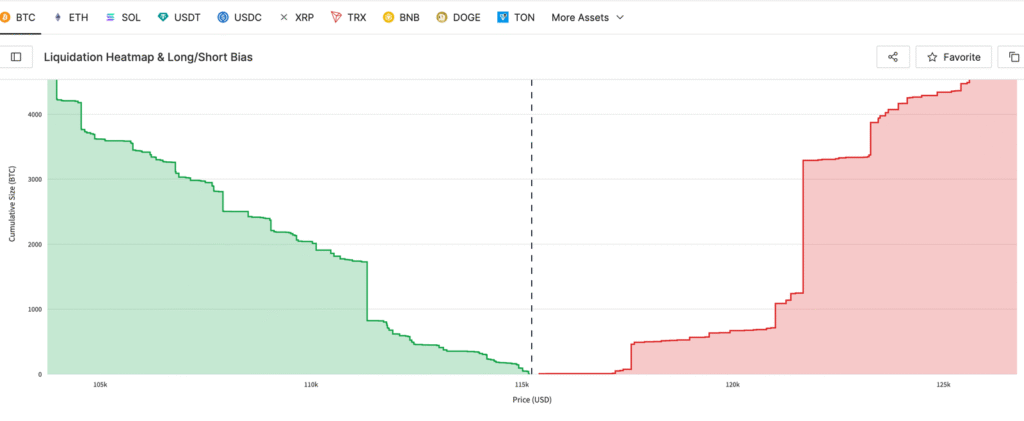Click the TON coin icon
Image resolution: width=1024 pixels, height=421 pixels.
click(x=503, y=17)
